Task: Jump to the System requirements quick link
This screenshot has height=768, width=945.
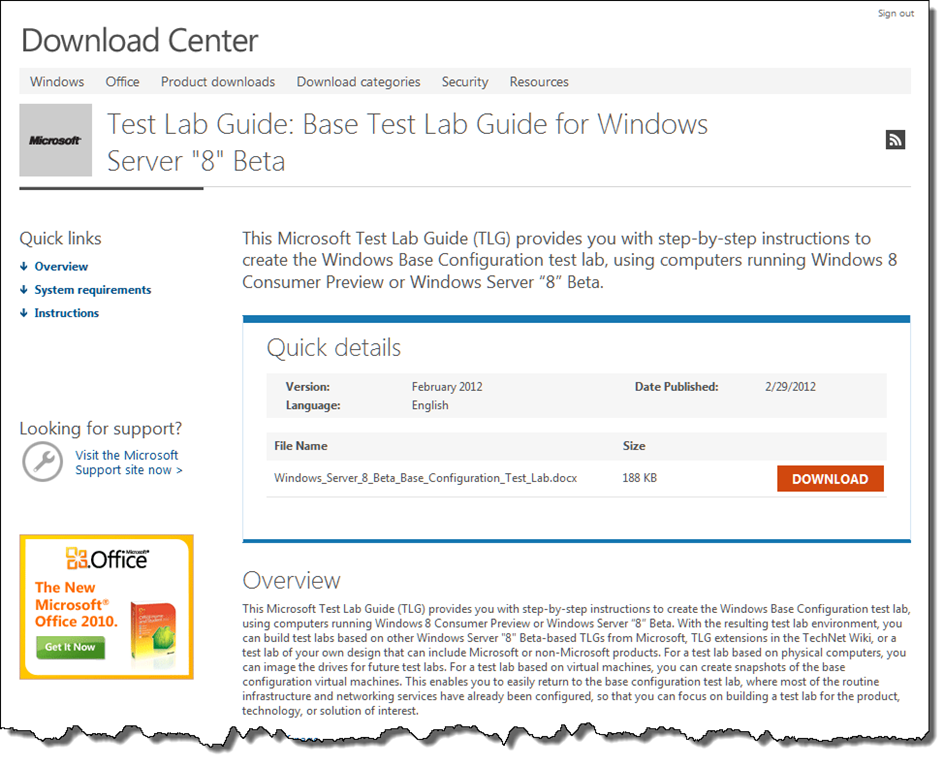Action: (93, 290)
